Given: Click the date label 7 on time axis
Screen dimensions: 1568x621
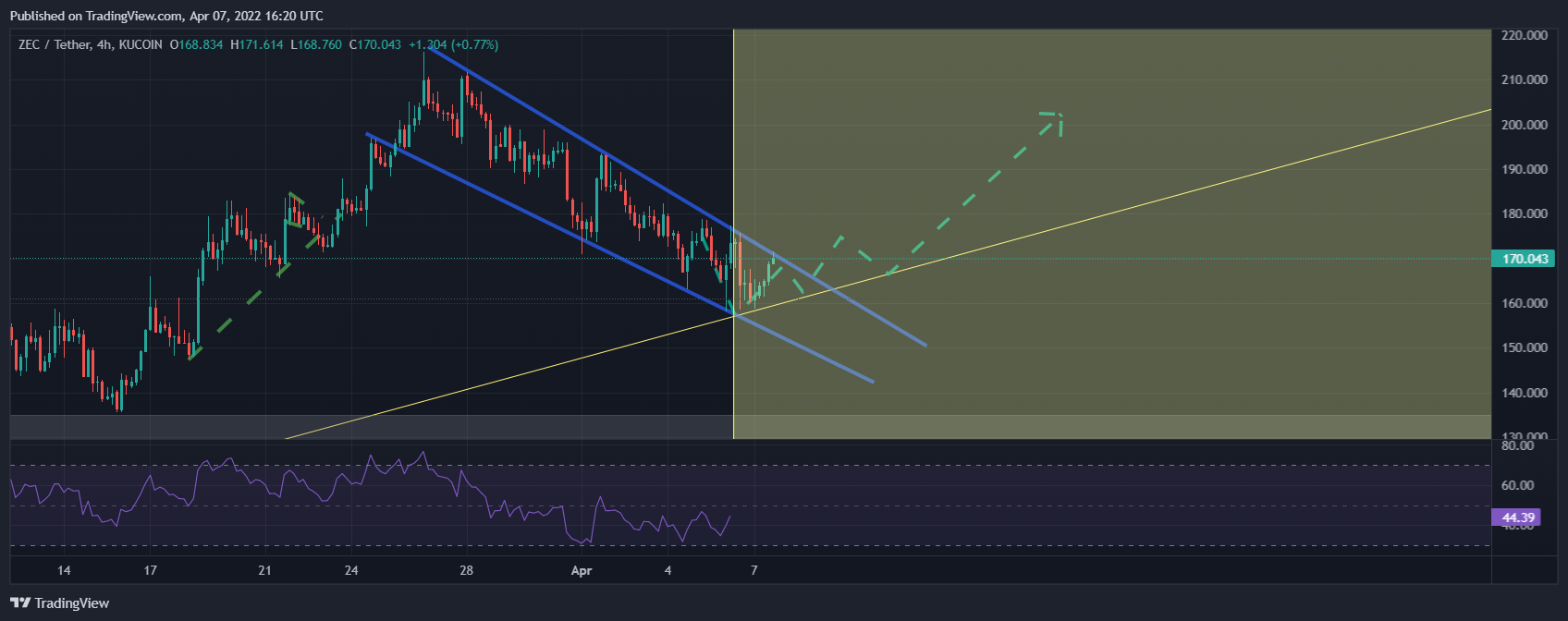Looking at the screenshot, I should 754,570.
